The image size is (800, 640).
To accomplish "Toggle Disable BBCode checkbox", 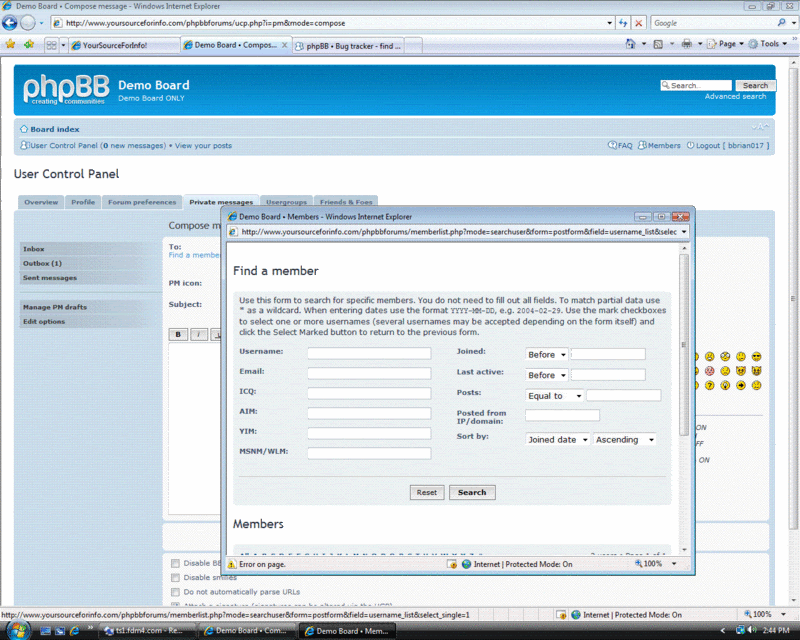I will (176, 563).
